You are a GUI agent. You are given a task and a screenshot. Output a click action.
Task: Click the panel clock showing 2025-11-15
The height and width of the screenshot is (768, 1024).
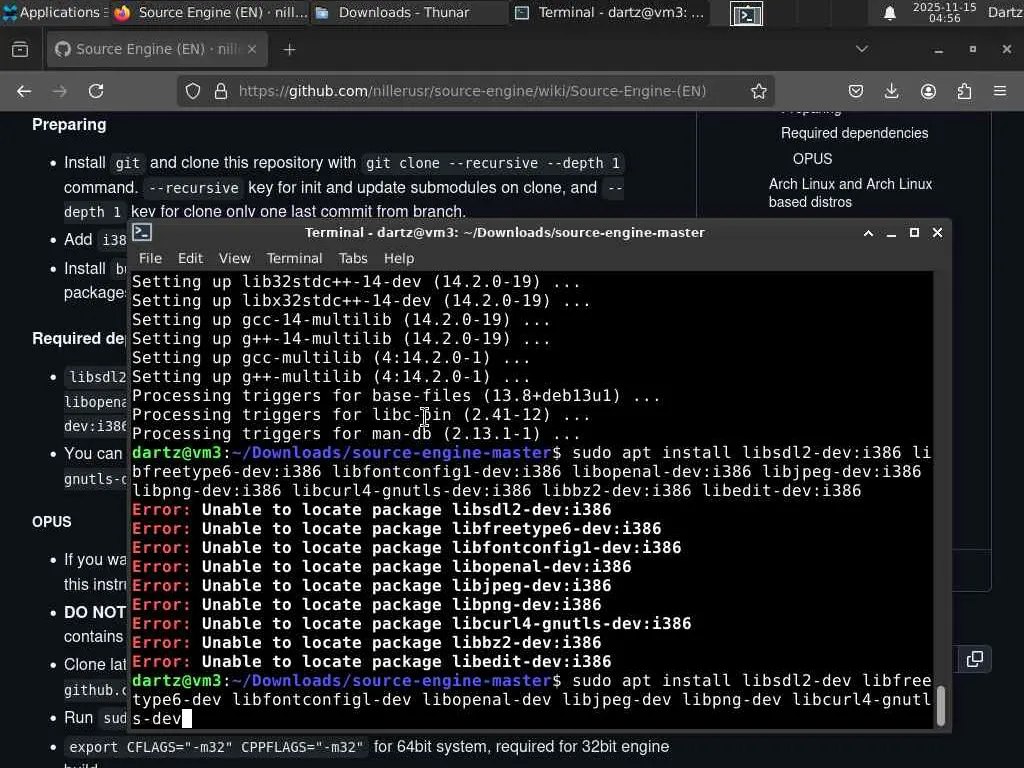point(944,12)
